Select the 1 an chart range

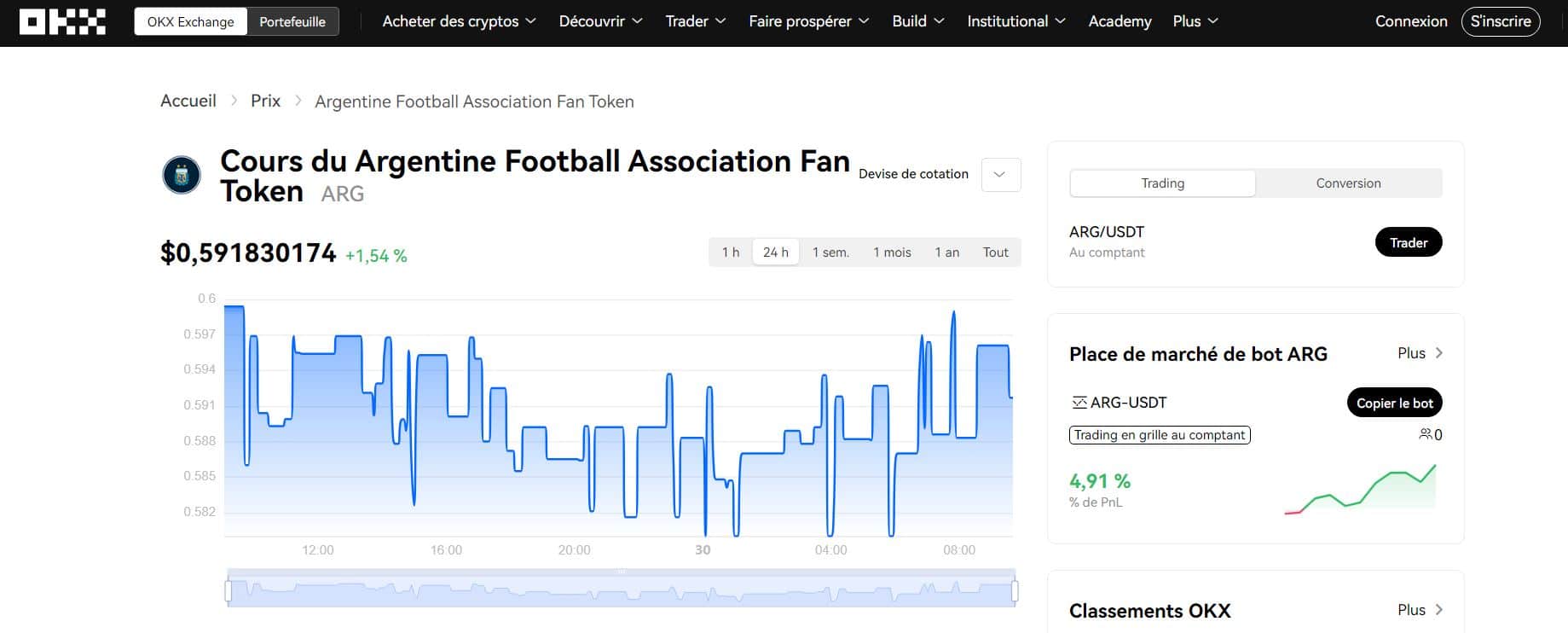(x=946, y=253)
